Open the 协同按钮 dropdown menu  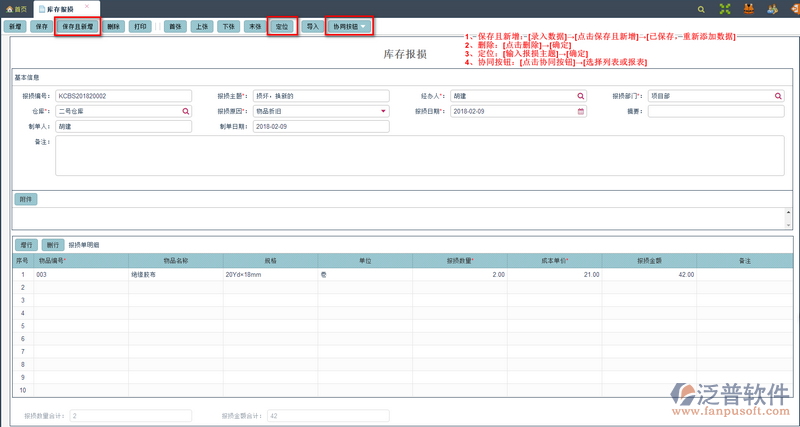tap(351, 26)
